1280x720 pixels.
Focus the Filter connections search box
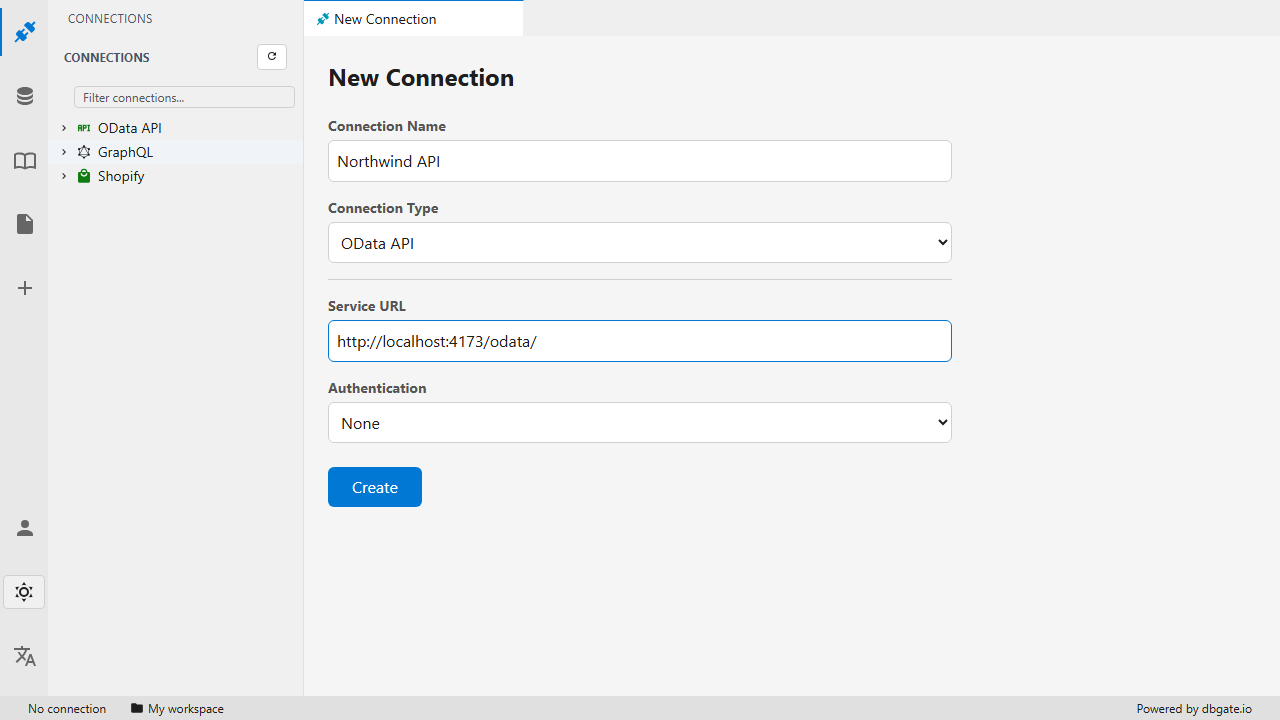tap(184, 97)
